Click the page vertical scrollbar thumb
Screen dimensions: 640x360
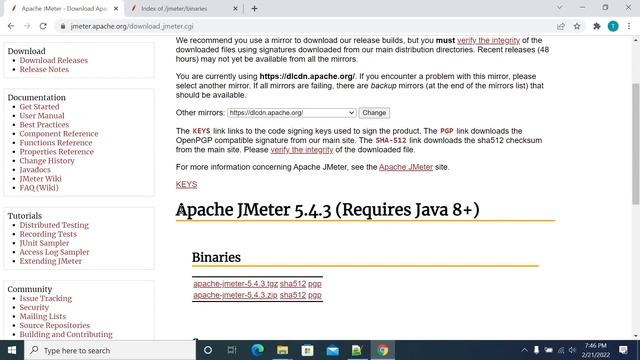636,144
